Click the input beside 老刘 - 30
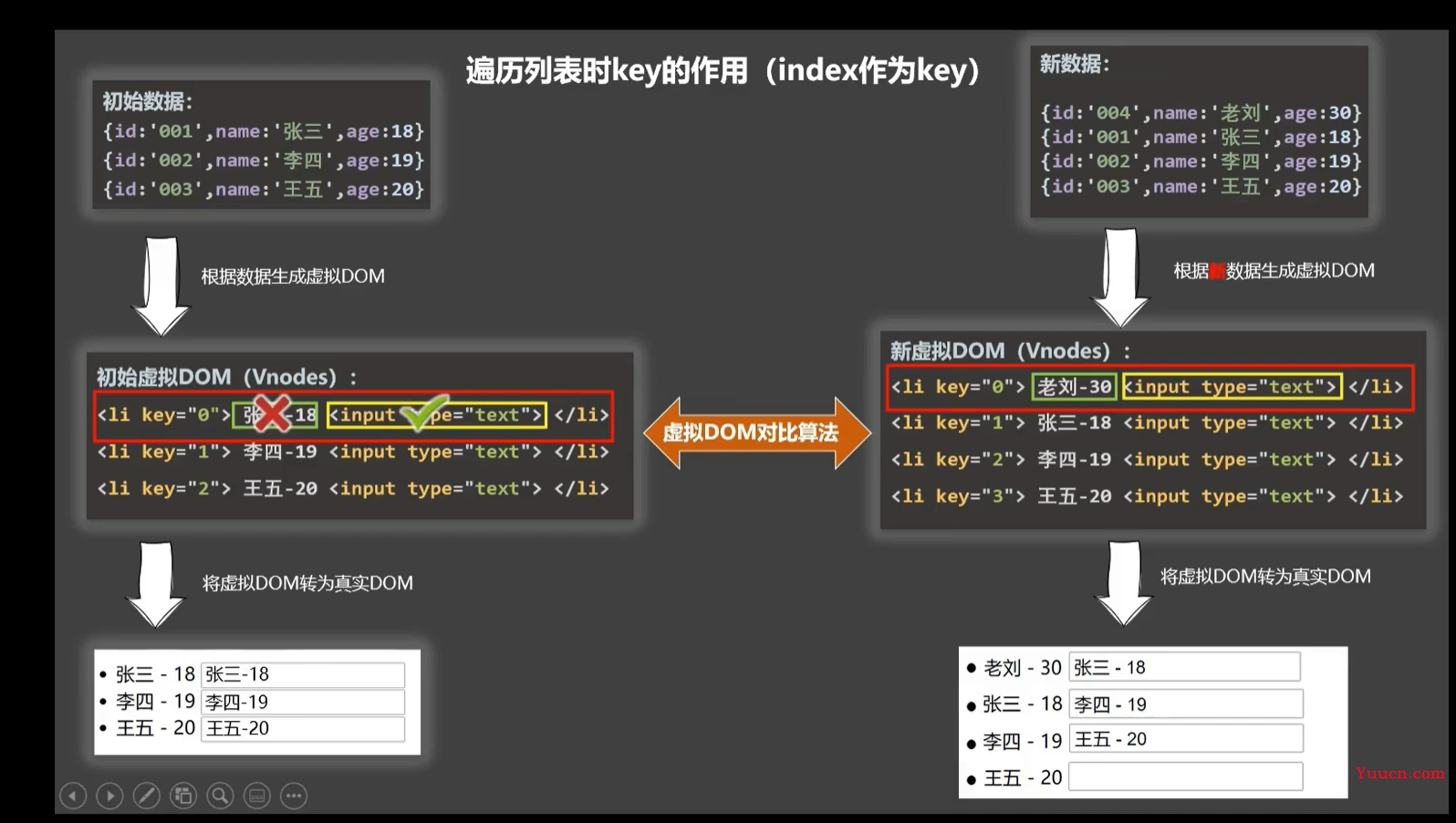 point(1185,667)
